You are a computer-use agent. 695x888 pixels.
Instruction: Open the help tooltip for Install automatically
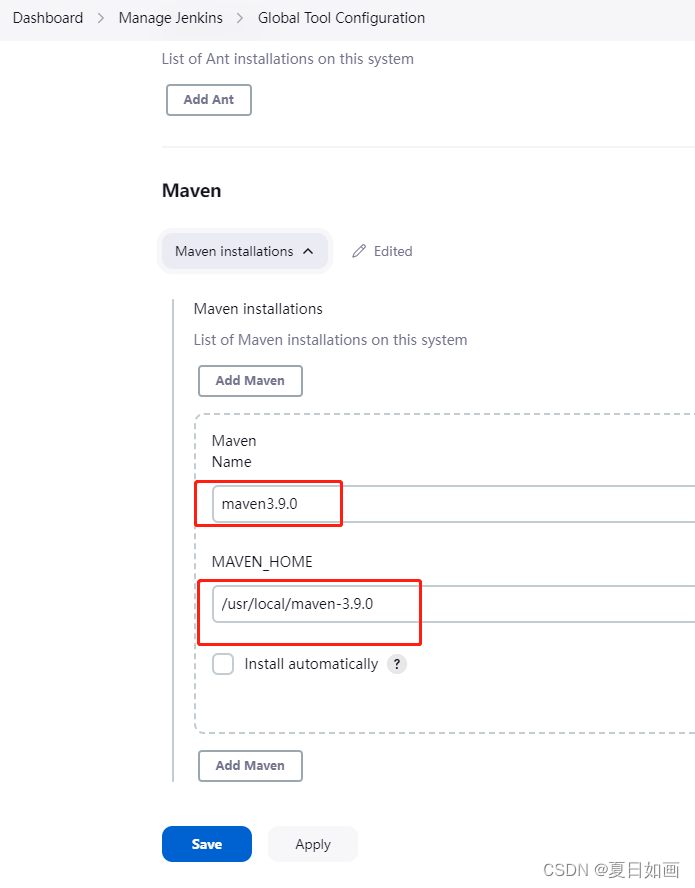coord(396,663)
